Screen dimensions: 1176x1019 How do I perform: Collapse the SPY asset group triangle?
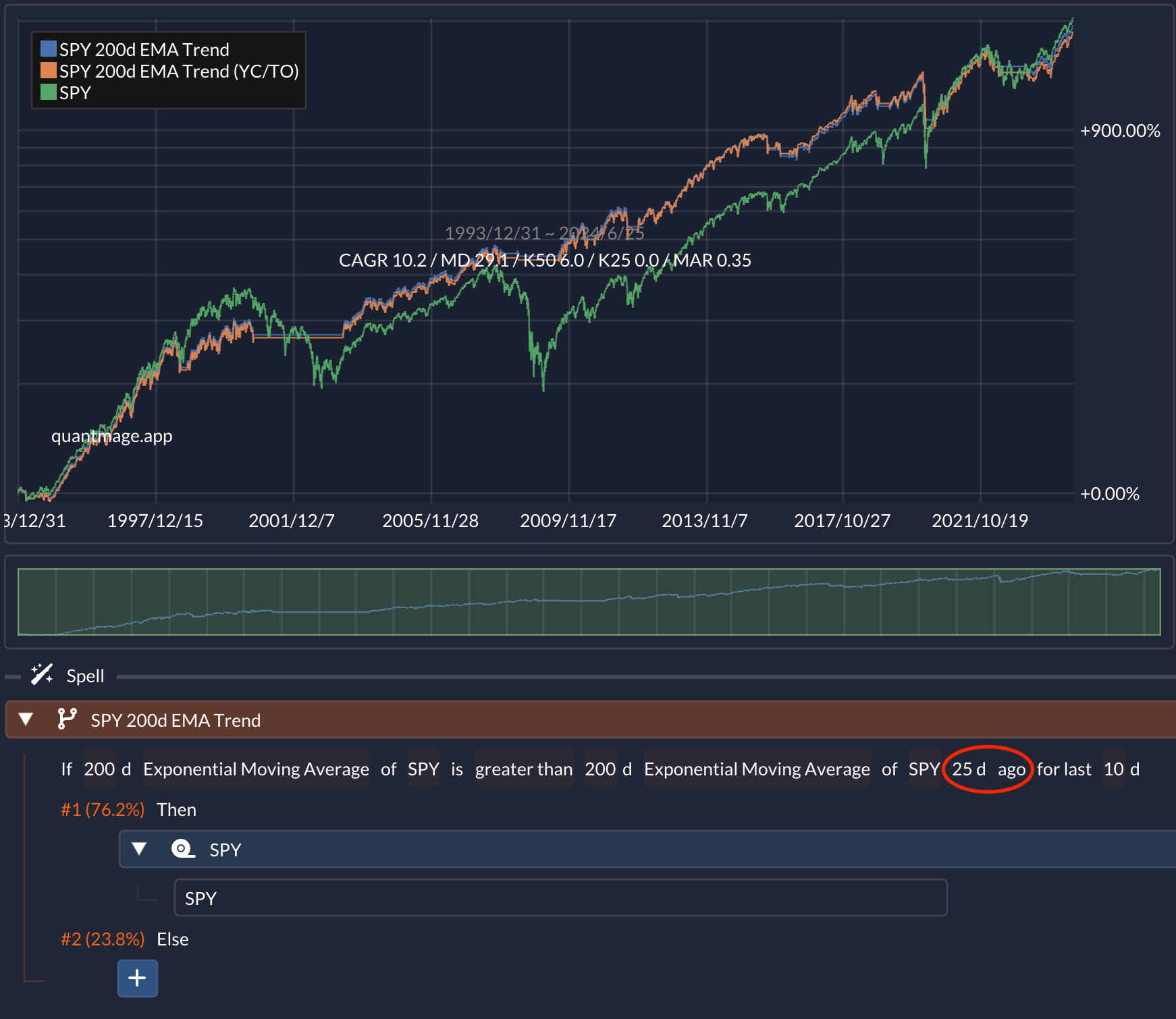coord(139,849)
